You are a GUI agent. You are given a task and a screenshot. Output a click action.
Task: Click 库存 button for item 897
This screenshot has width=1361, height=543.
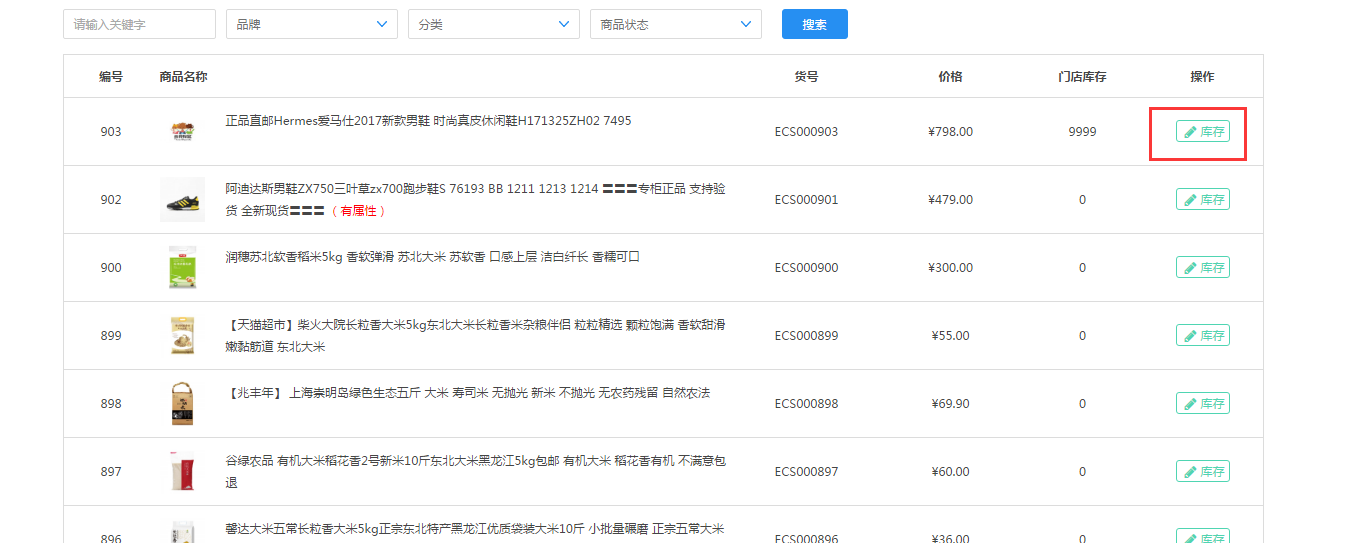click(1203, 472)
